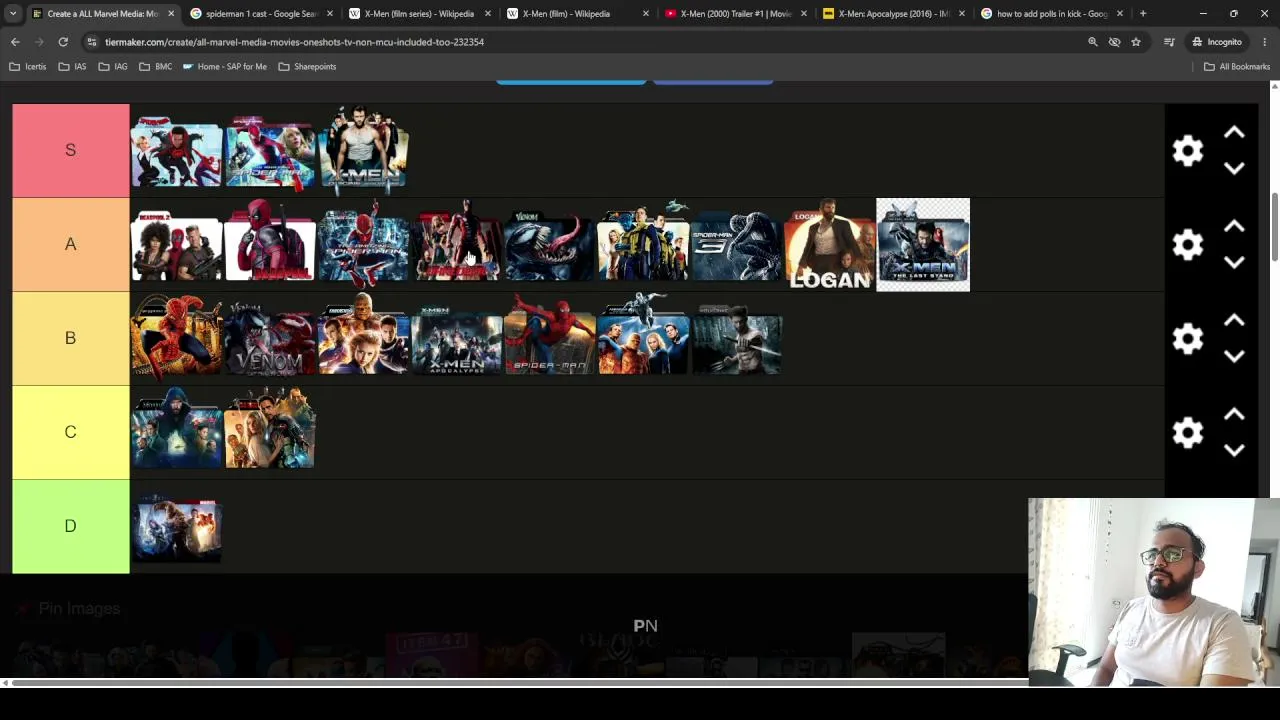Open the media controls icon in the toolbar
Screen dimensions: 1280x720
click(x=1169, y=42)
